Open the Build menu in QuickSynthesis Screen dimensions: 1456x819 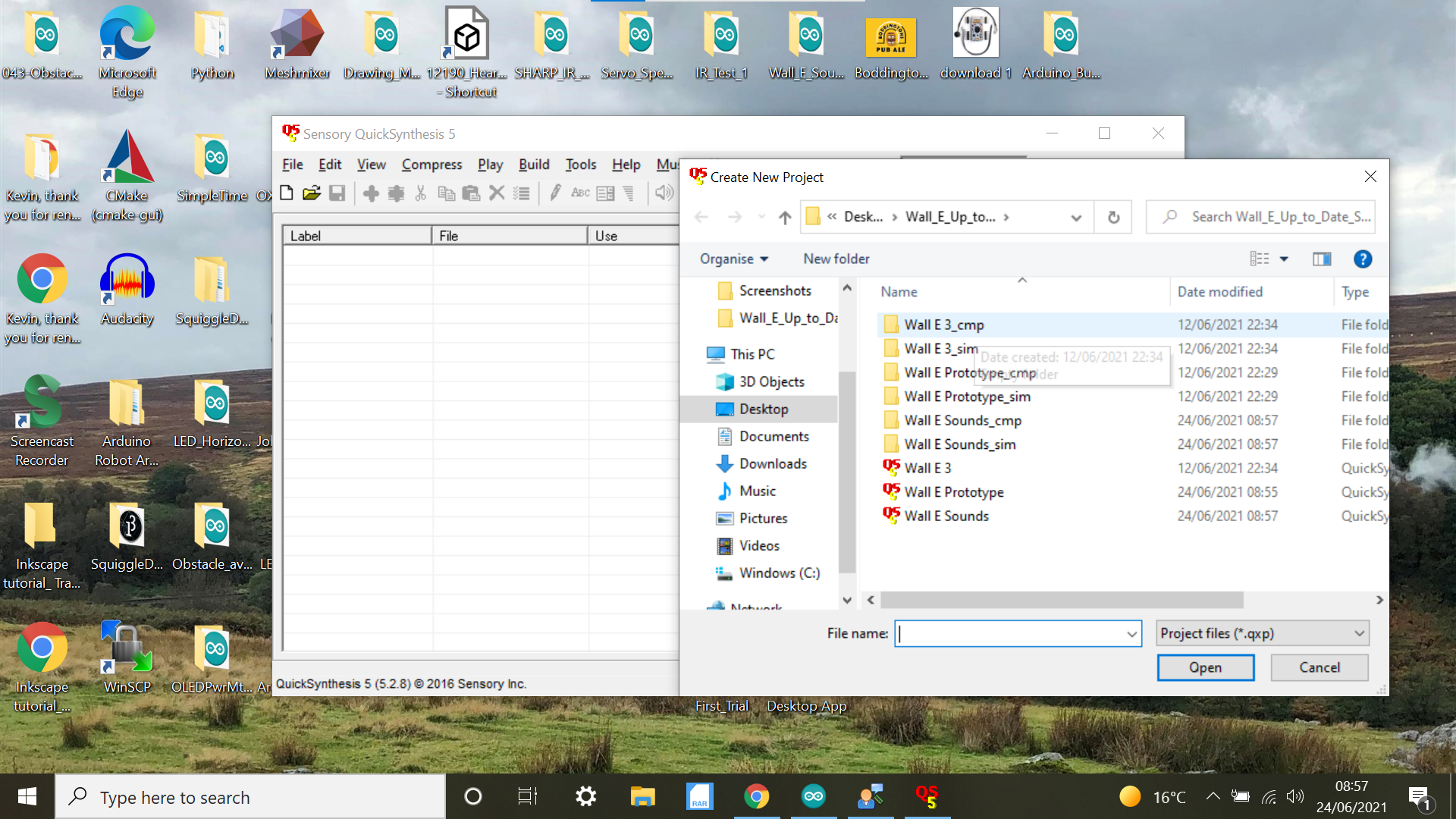tap(533, 164)
